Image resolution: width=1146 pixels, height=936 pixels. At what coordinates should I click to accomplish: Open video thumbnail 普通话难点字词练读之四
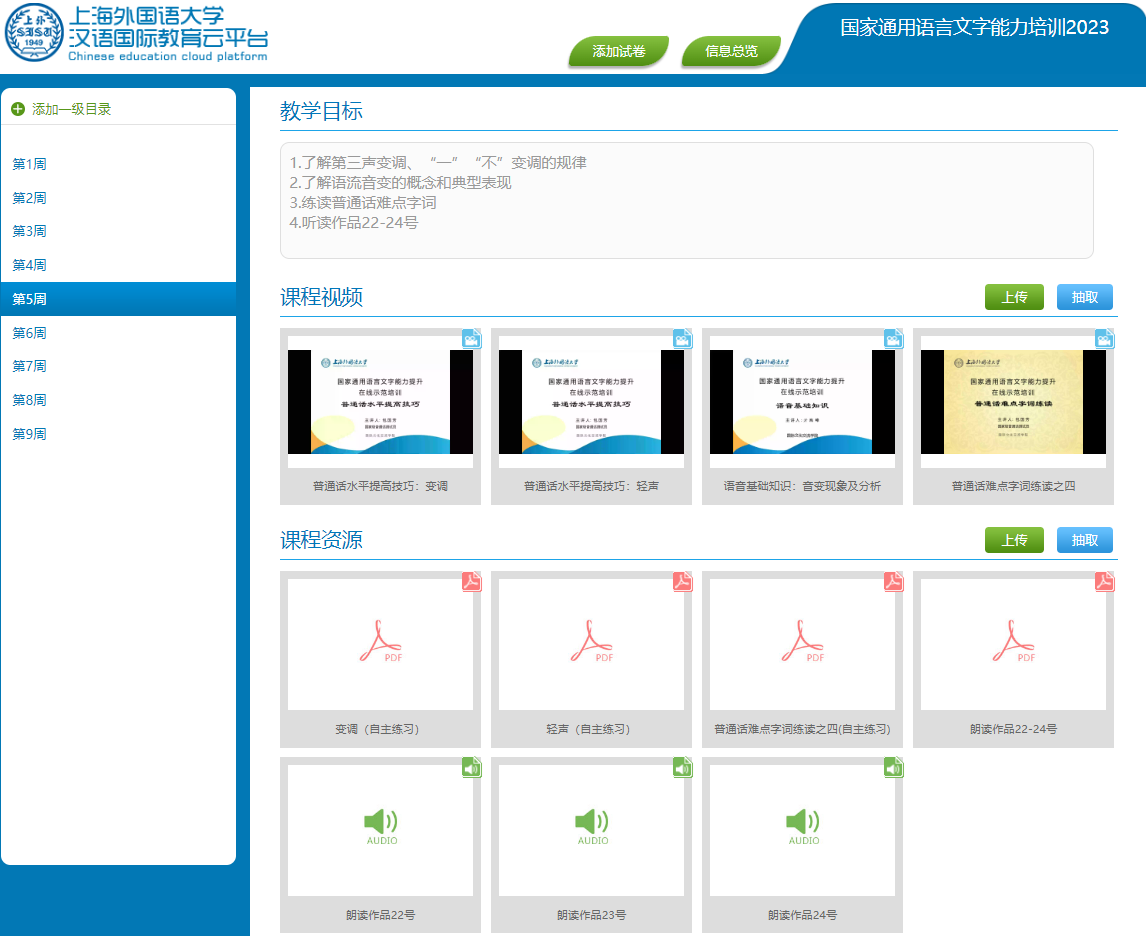coord(1013,402)
